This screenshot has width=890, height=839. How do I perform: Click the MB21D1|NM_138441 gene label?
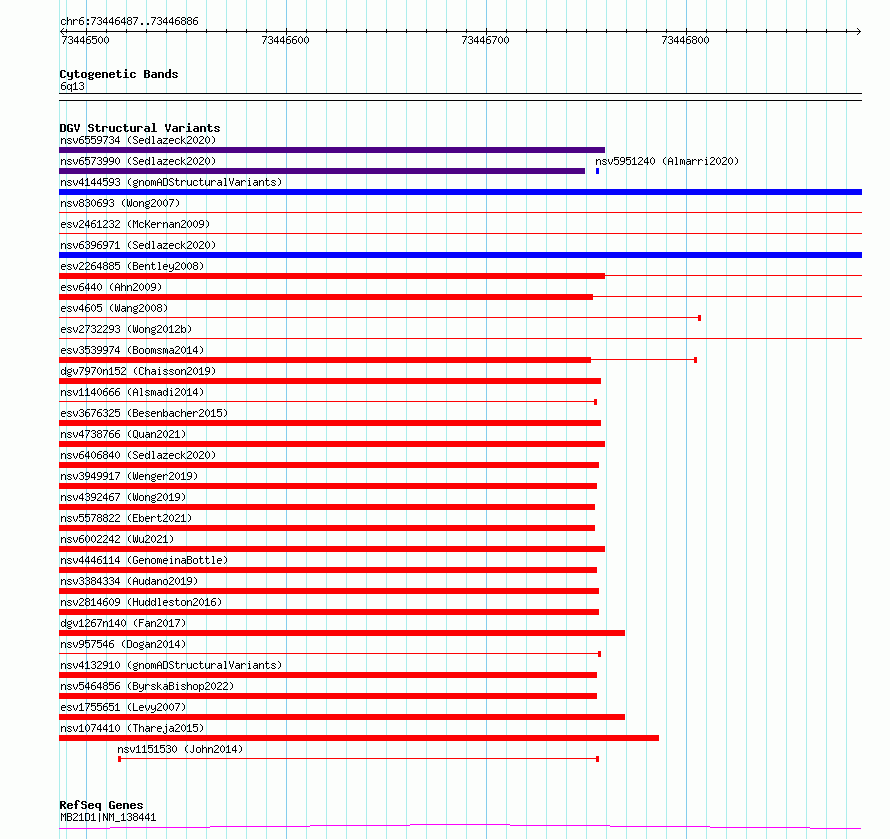tap(108, 817)
